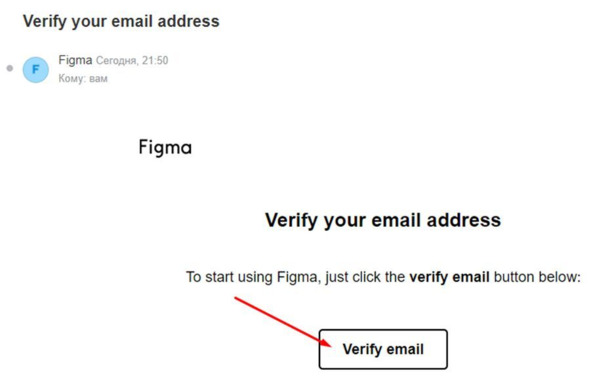Click the words button below: ending the sentence

point(537,277)
